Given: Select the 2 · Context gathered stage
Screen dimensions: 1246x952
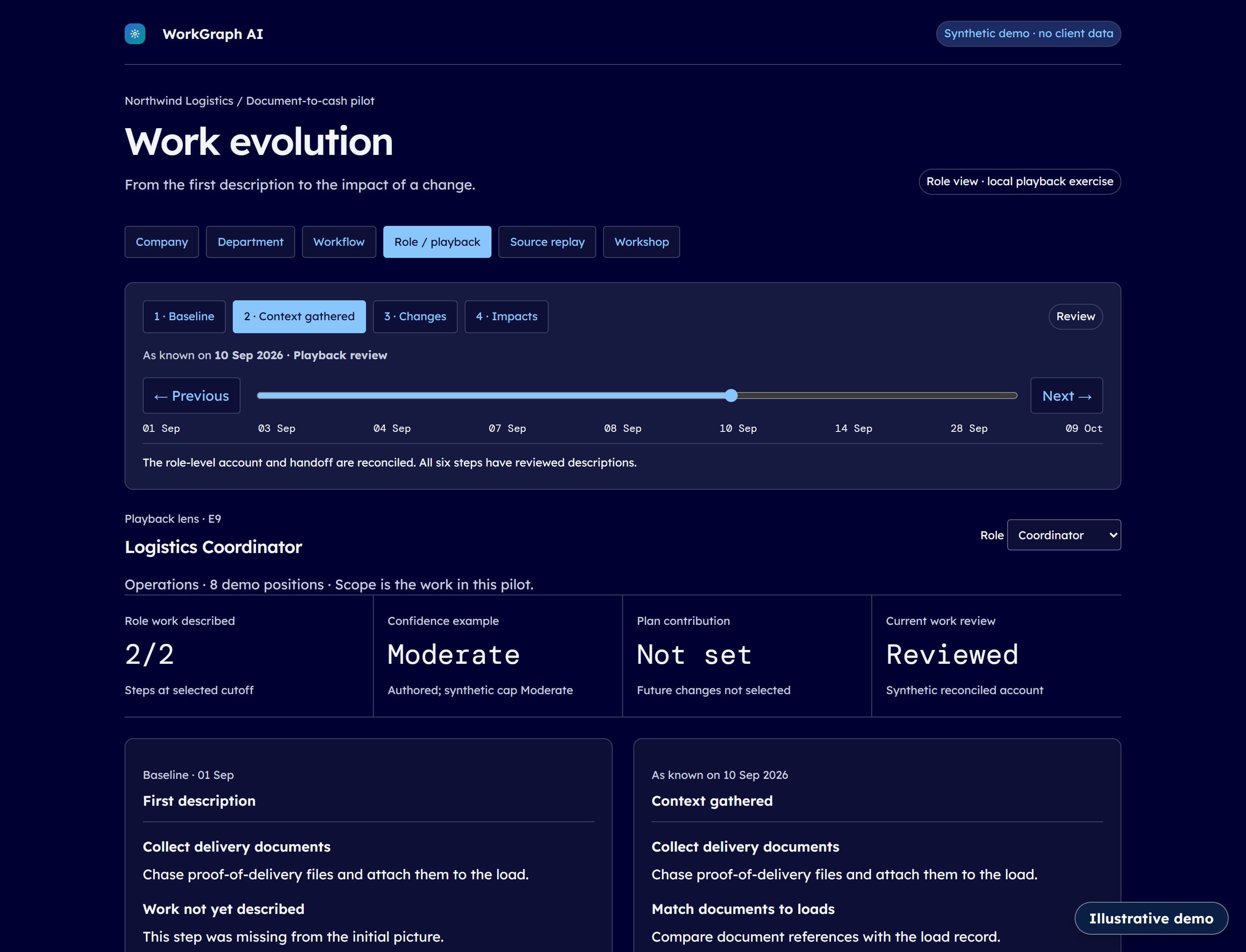Looking at the screenshot, I should point(299,316).
